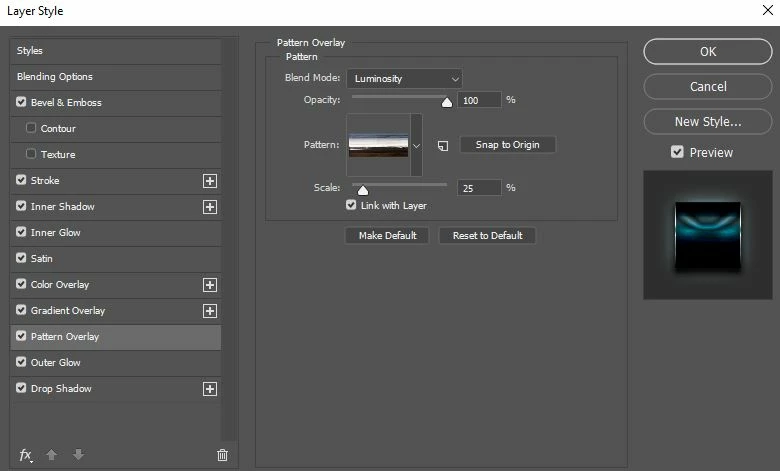Toggle the Preview checkbox
The height and width of the screenshot is (471, 780).
[677, 152]
